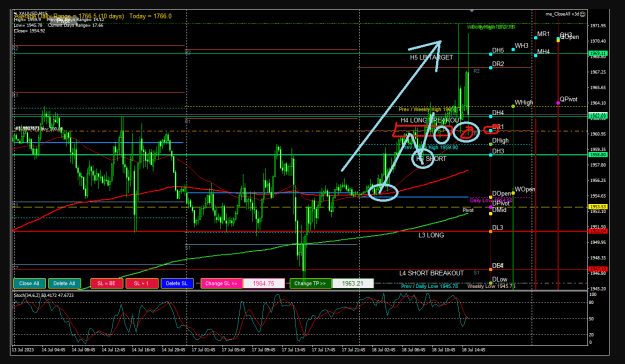This screenshot has width=625, height=364.
Task: Select the '17 Jul 13:45' time axis label
Action: 294,350
